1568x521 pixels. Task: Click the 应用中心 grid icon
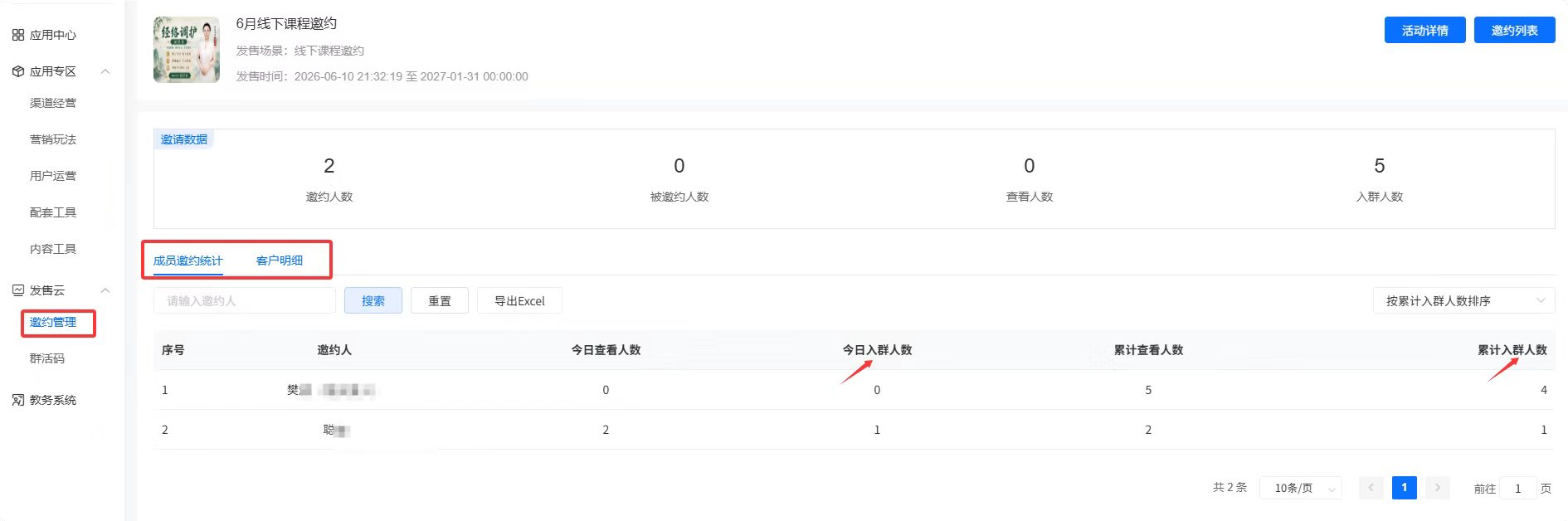click(18, 35)
